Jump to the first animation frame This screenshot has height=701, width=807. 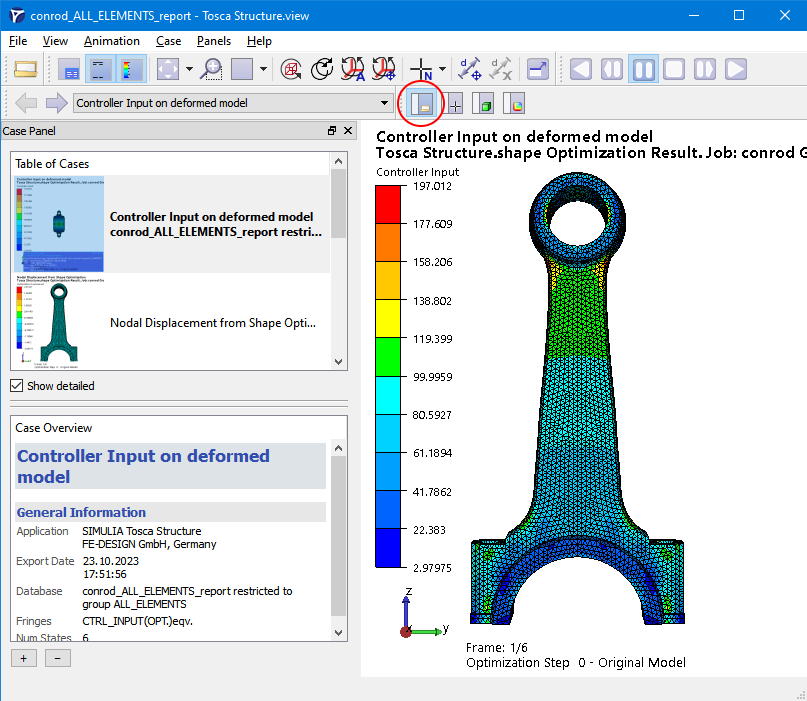click(581, 69)
